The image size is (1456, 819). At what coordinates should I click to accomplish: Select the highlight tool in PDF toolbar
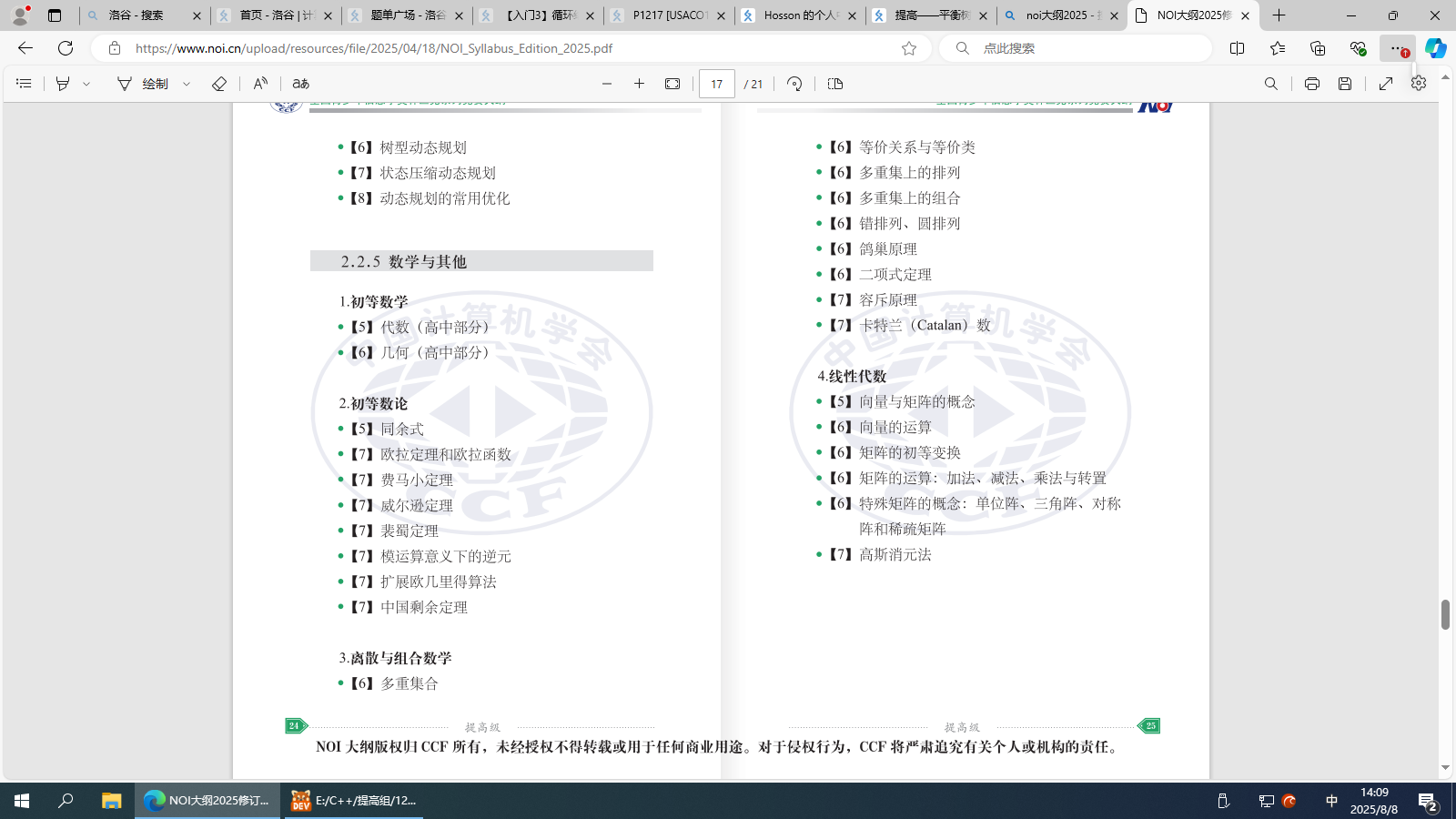pyautogui.click(x=63, y=84)
